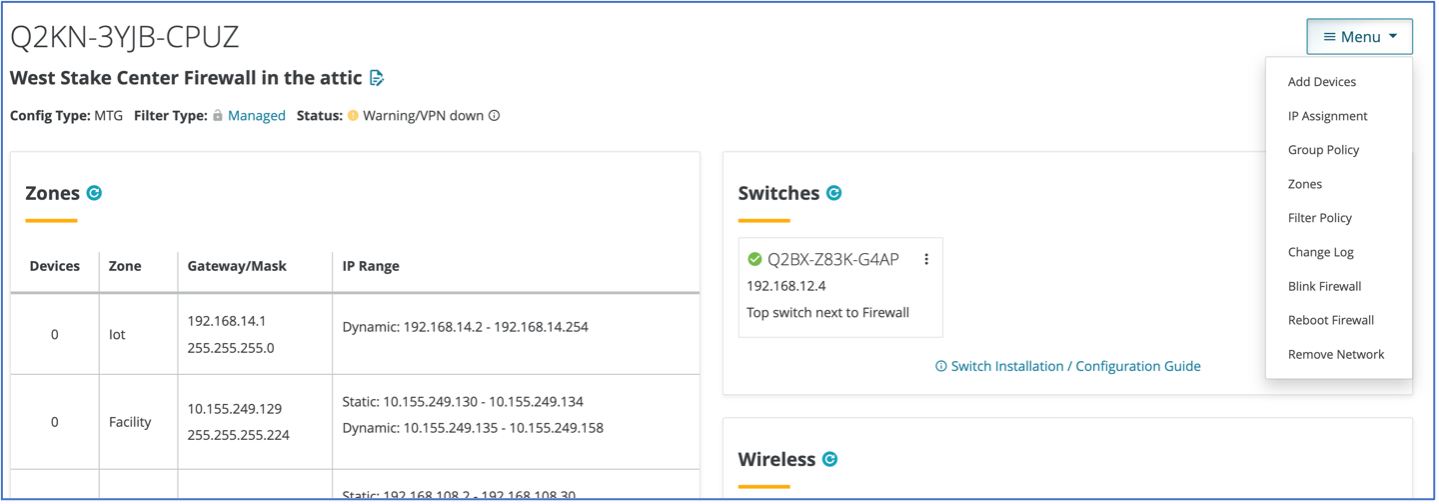Viewport: 1439px width, 504px height.
Task: Select Add Devices from the menu
Action: coord(1322,82)
